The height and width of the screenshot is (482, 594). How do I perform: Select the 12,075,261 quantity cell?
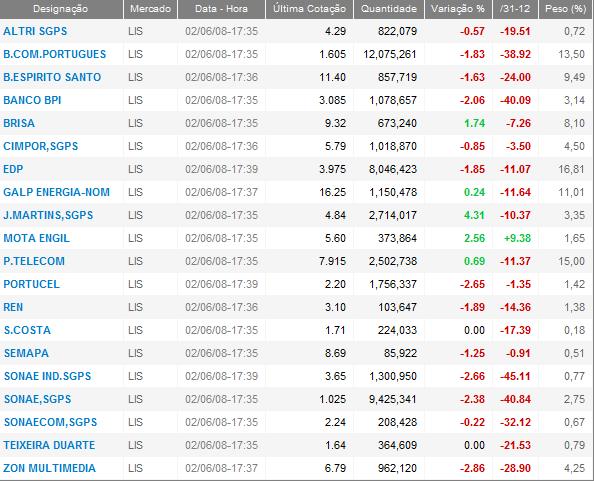(x=390, y=54)
